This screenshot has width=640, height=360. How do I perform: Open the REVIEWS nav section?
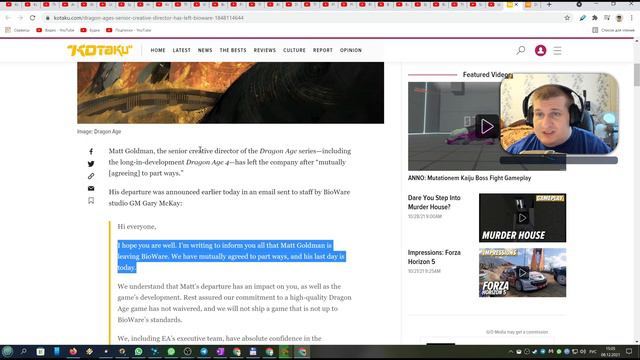pos(265,50)
